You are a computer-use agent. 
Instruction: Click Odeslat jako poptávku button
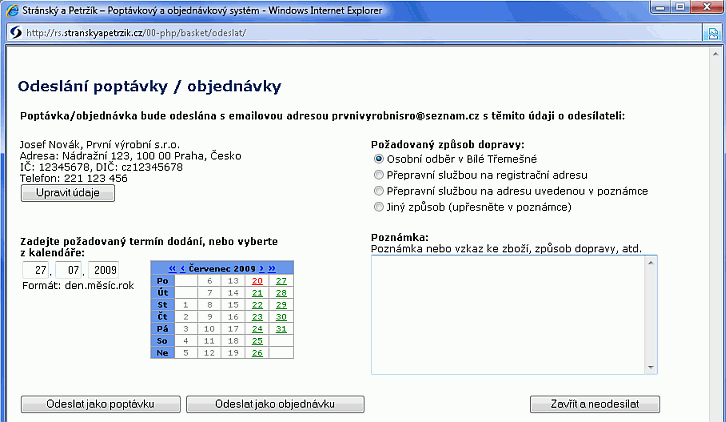point(100,404)
